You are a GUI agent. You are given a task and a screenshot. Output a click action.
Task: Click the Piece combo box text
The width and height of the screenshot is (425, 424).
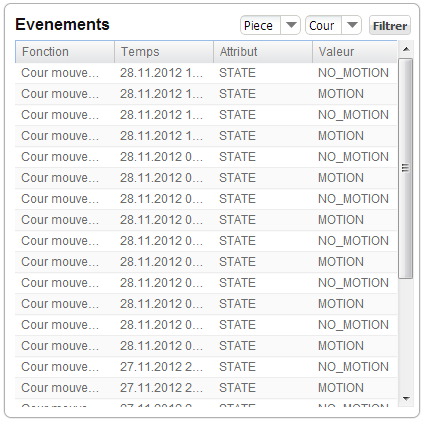click(x=260, y=25)
